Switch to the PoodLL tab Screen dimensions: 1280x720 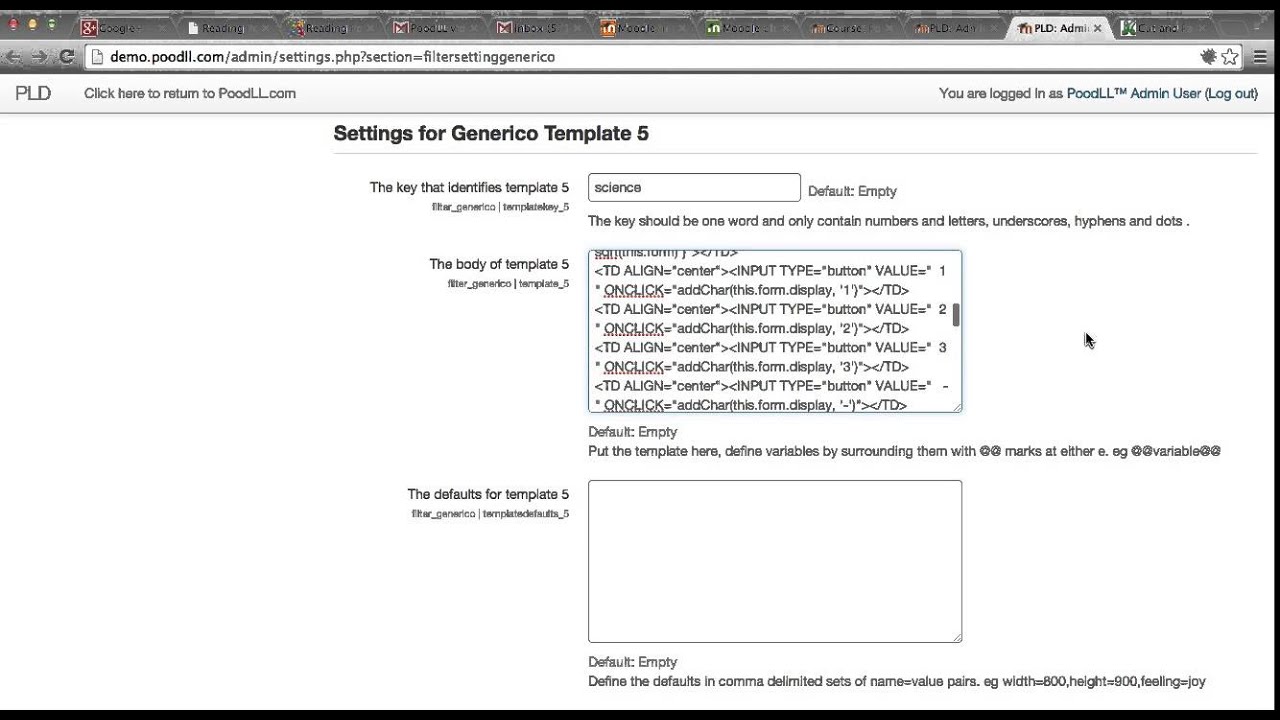(432, 28)
